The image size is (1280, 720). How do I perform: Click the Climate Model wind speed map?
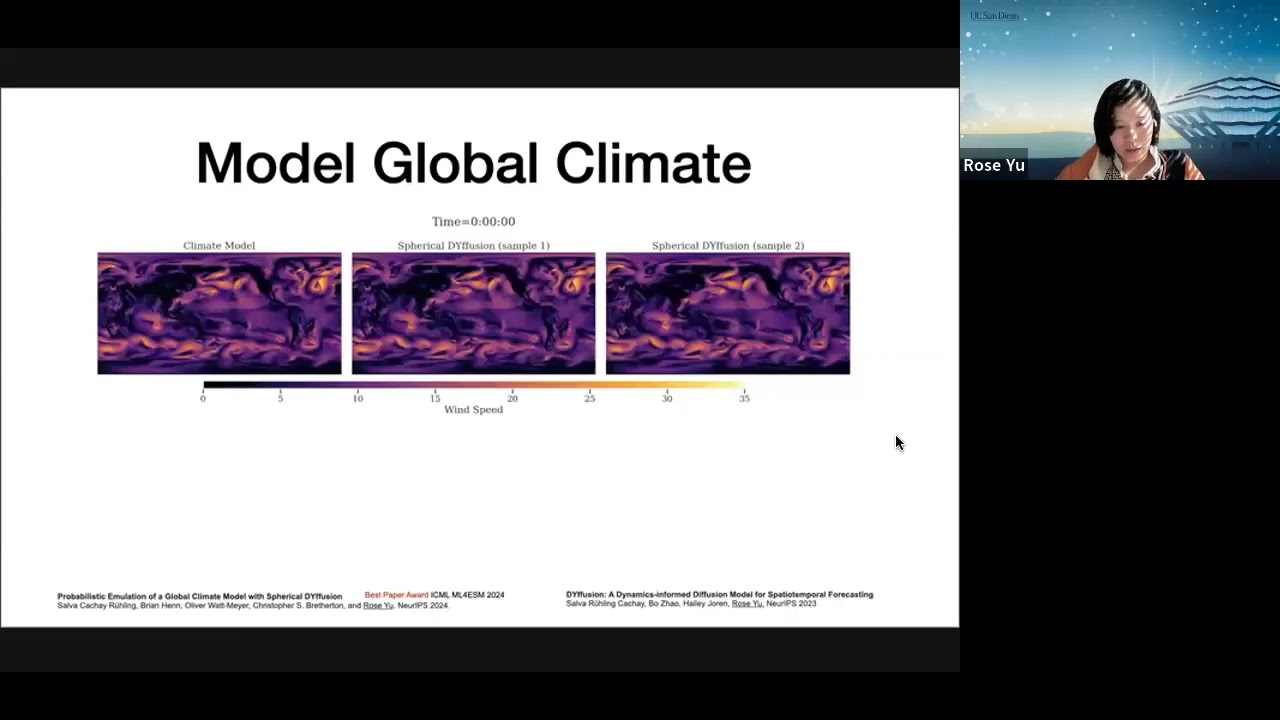point(219,314)
